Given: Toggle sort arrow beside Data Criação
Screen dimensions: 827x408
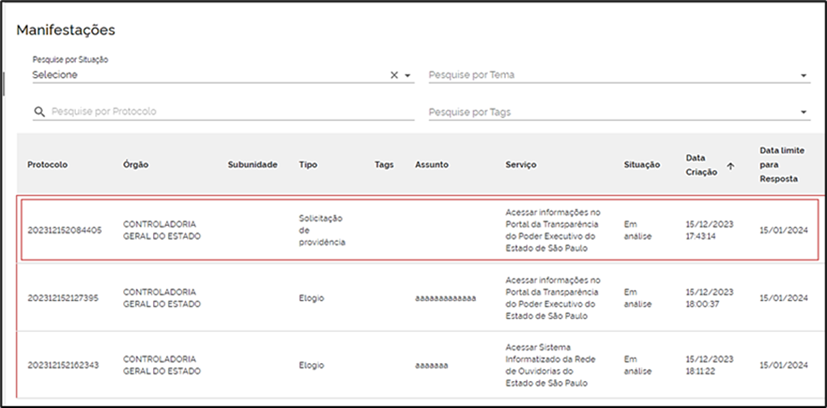Looking at the screenshot, I should pos(730,166).
